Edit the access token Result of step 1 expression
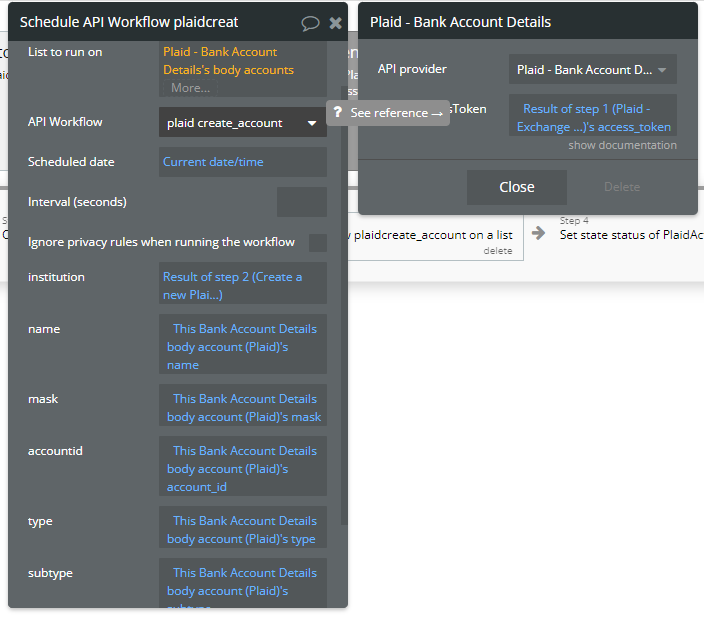 592,115
